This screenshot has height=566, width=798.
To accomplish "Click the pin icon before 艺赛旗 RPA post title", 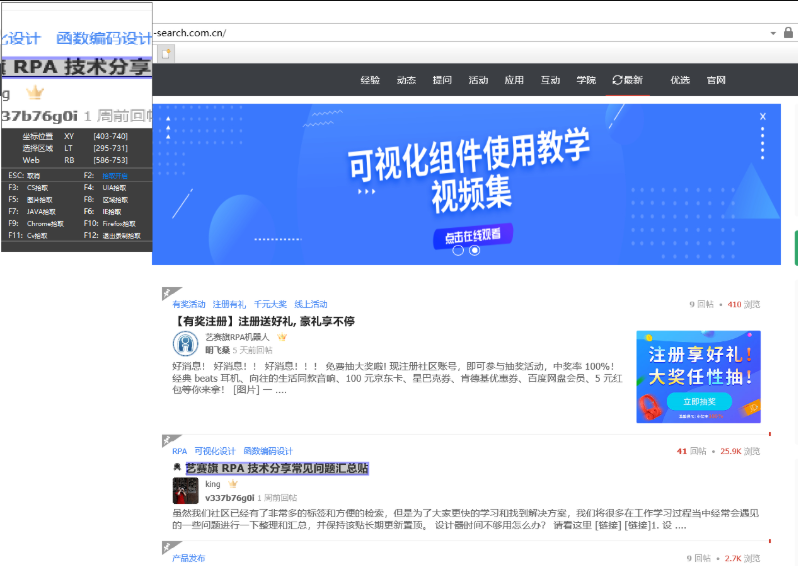I will [177, 468].
